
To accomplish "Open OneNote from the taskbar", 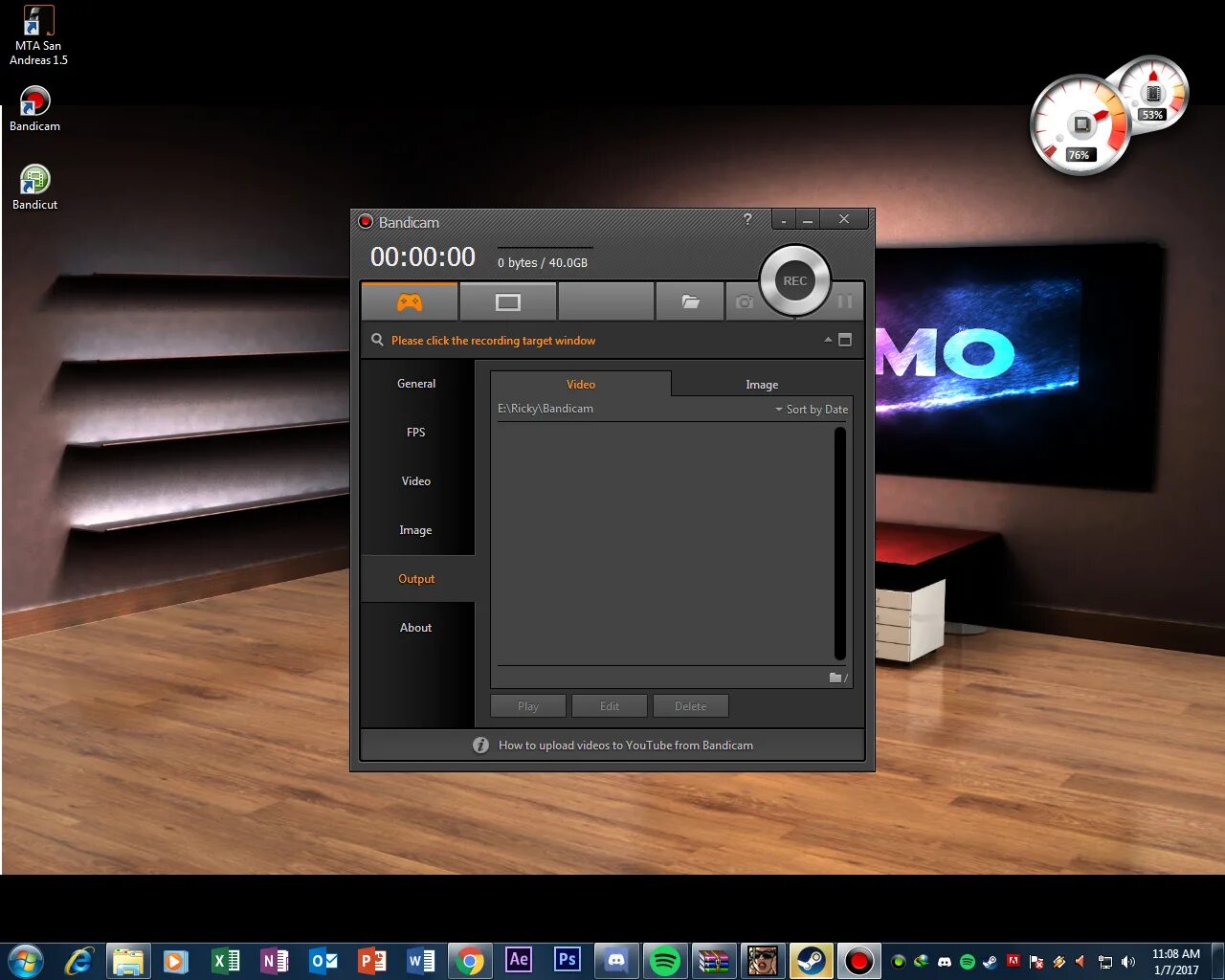I will pyautogui.click(x=275, y=960).
